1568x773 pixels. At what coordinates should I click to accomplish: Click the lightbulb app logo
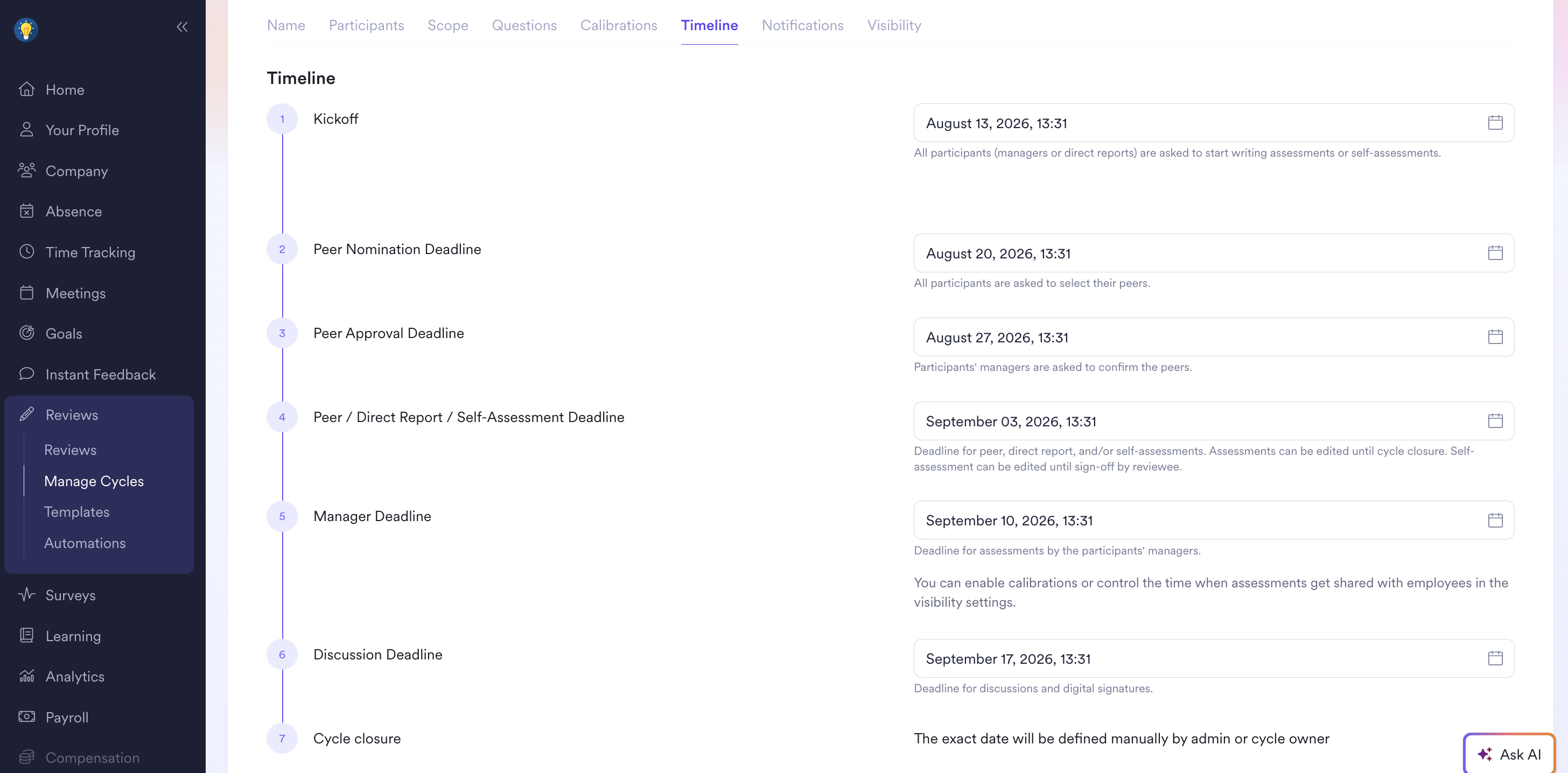[26, 29]
